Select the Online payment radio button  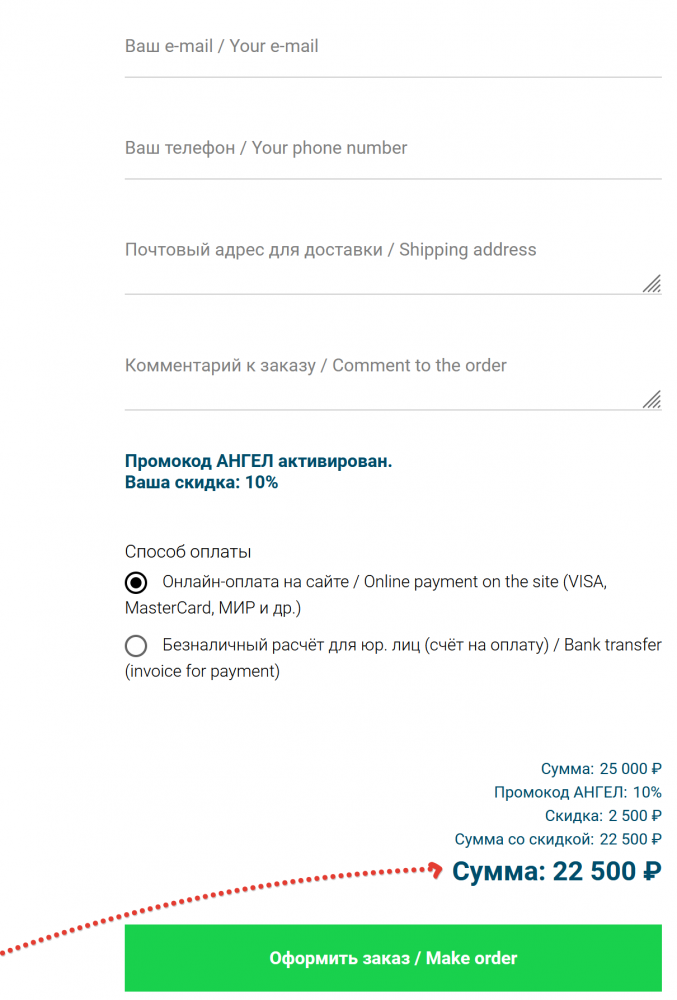click(x=136, y=582)
